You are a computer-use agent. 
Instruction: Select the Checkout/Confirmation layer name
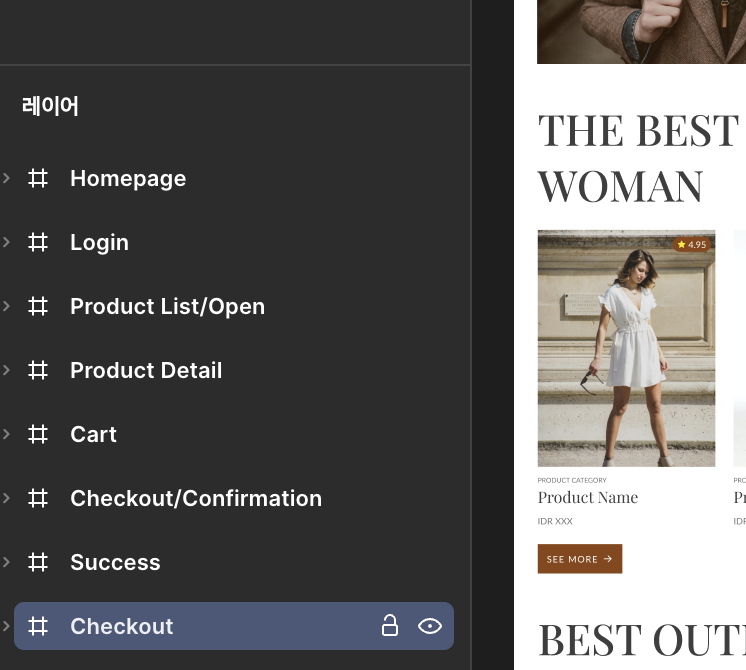[x=196, y=498]
